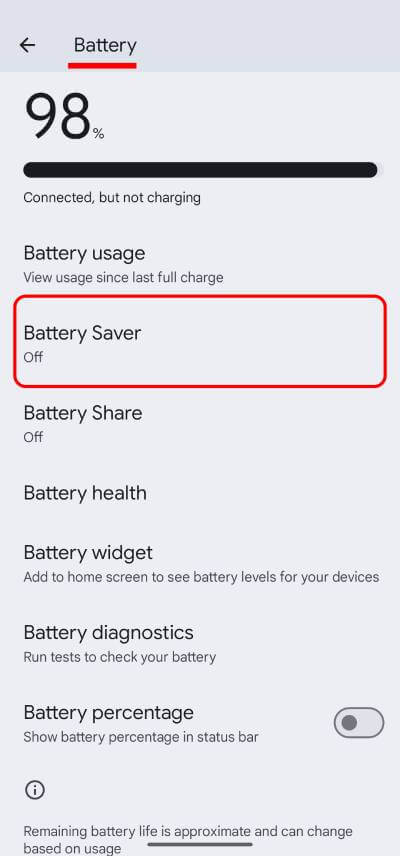Open Battery Share settings

click(x=200, y=424)
